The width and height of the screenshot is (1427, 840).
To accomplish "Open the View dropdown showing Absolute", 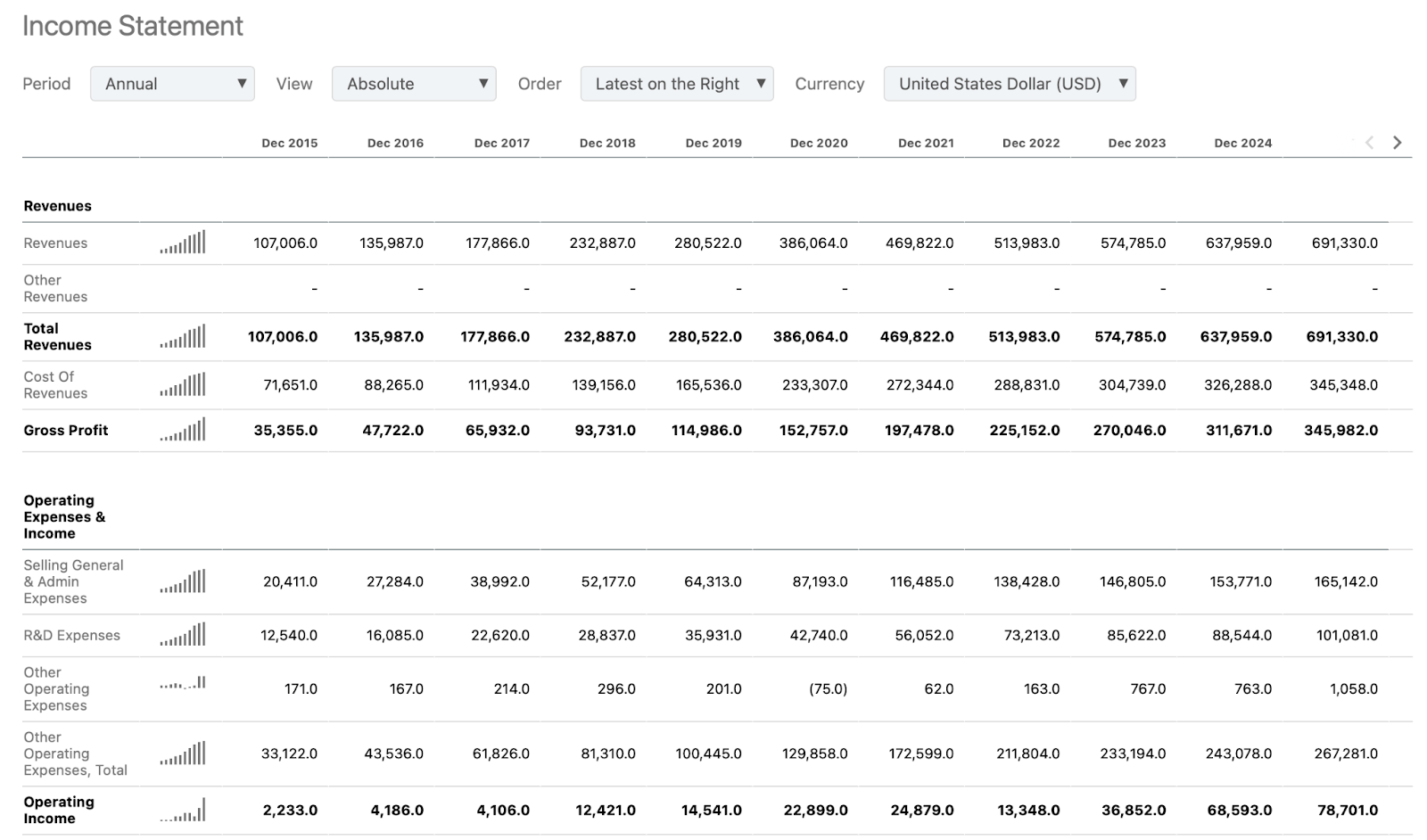I will click(414, 84).
